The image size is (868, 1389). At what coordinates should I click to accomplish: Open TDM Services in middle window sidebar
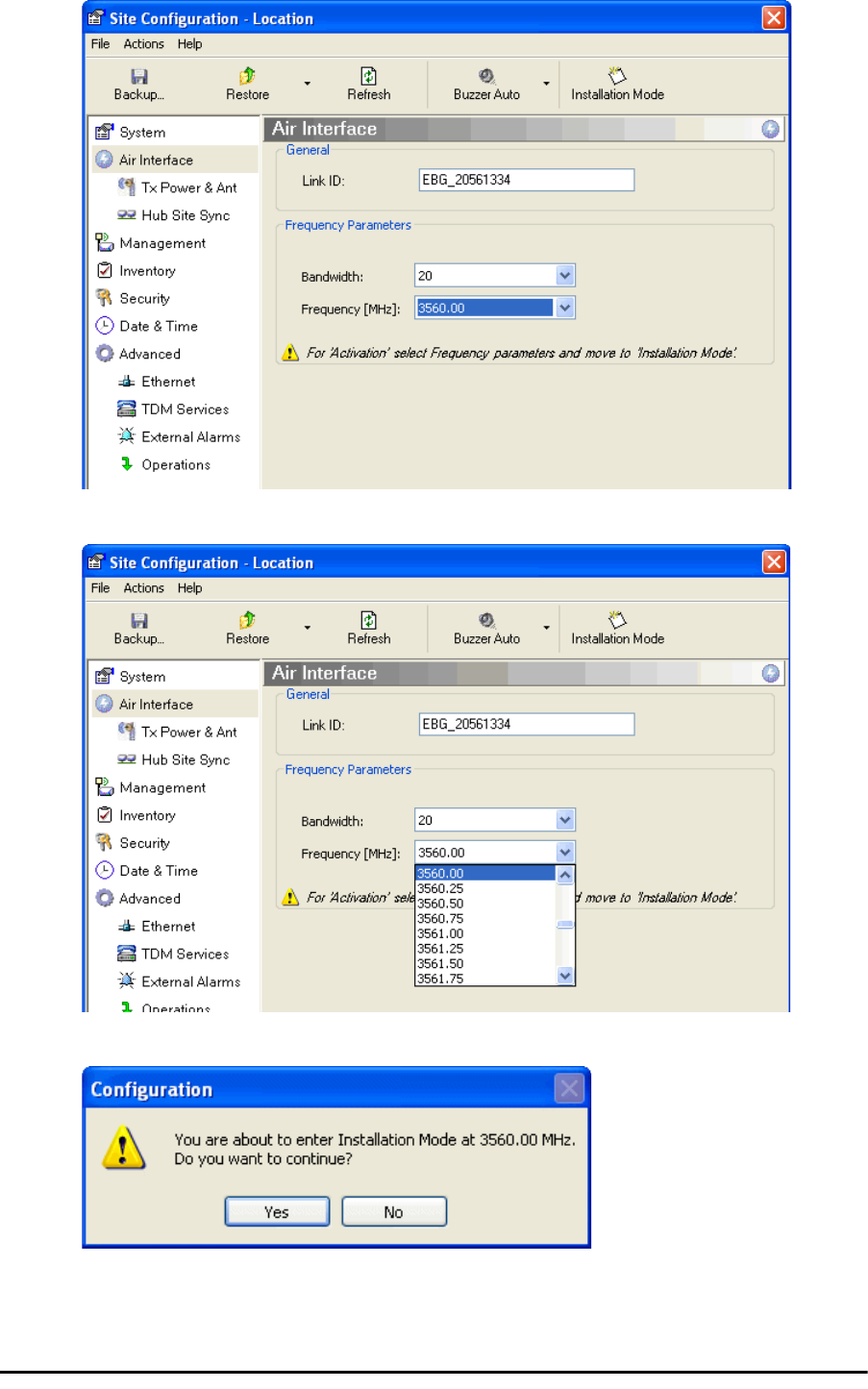(x=187, y=954)
